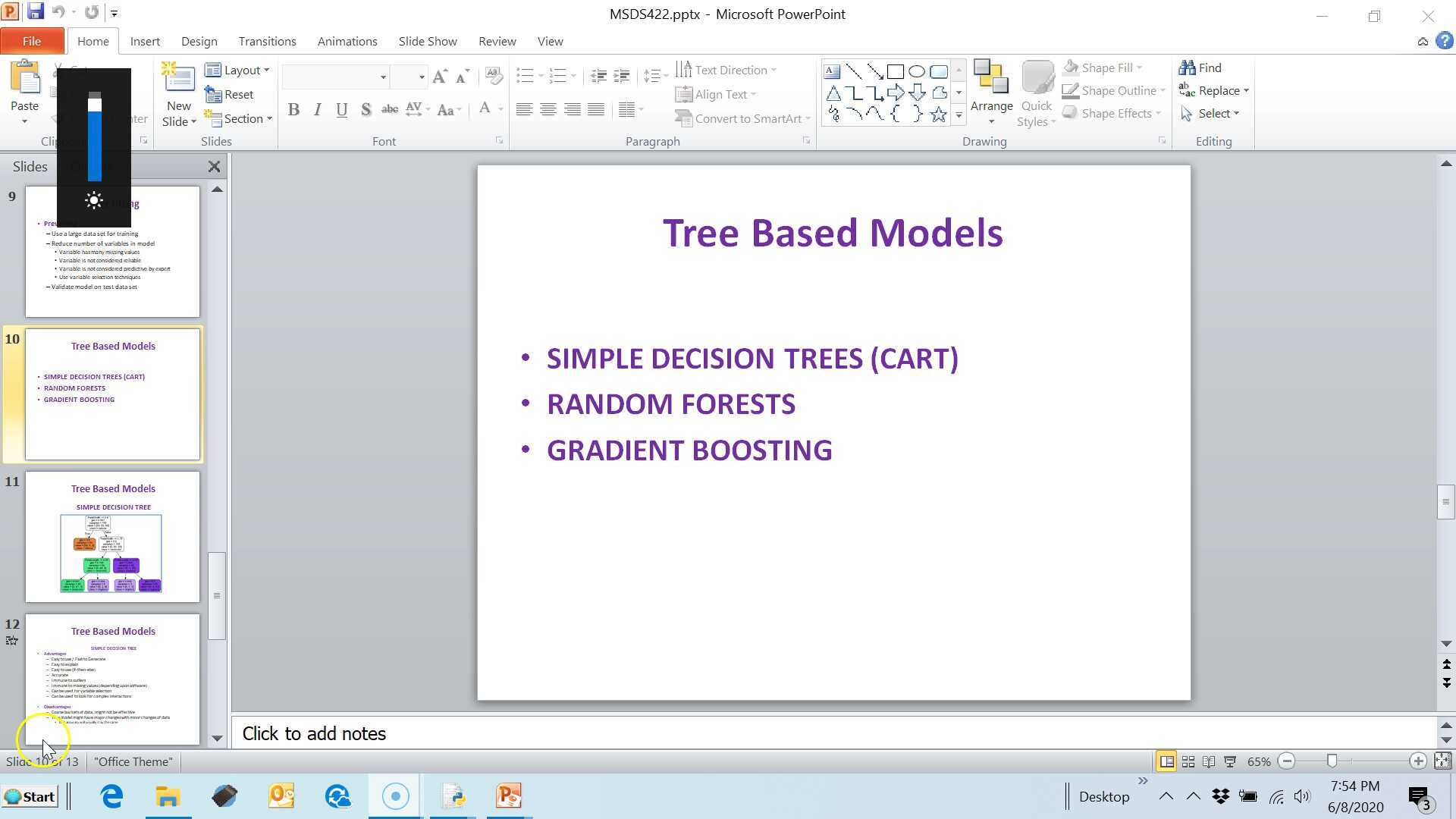Switch to Normal view in status bar

tap(1166, 761)
